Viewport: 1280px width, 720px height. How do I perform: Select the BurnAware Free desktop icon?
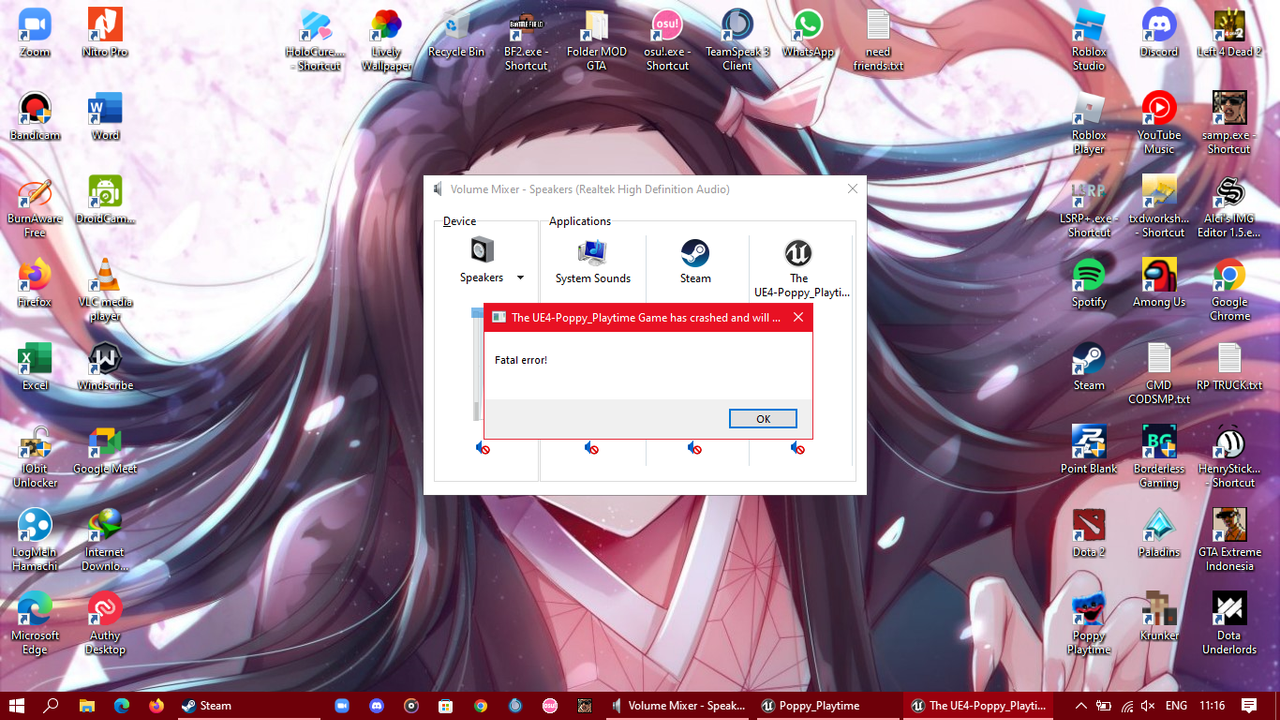35,206
